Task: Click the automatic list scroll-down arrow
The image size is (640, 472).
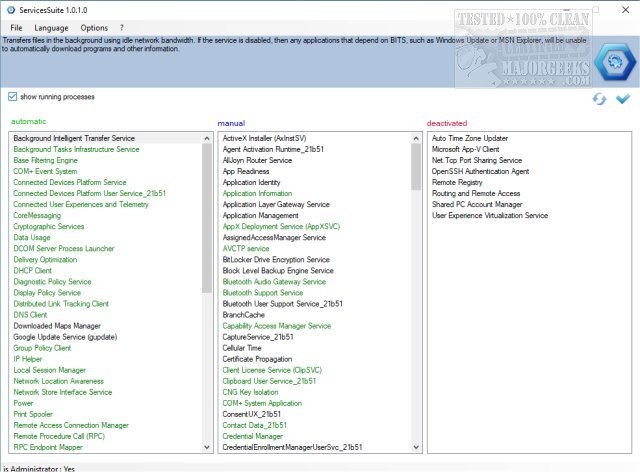Action: (x=207, y=447)
